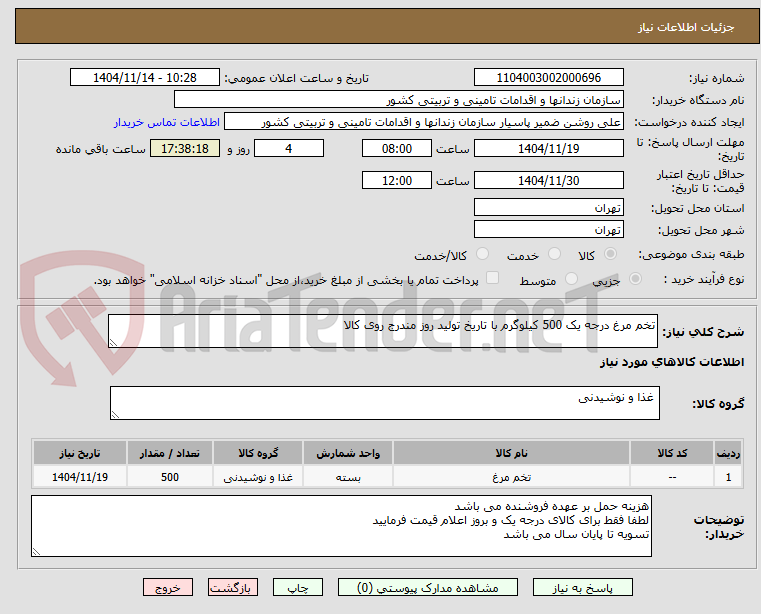Click the need number field 1104003002000696
Viewport: 761px width, 614px height.
click(x=548, y=78)
